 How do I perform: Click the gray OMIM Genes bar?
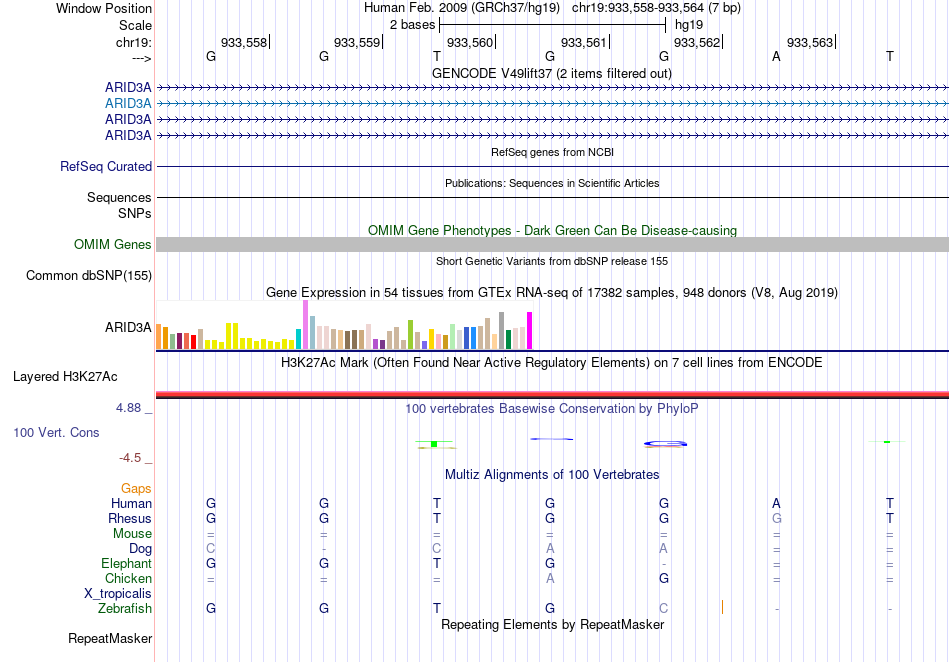click(x=552, y=245)
